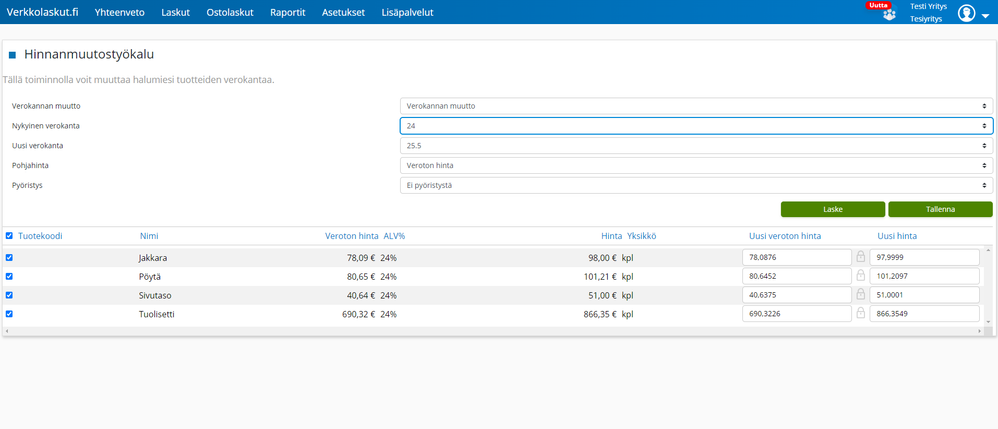Click the Uusi veroton hinta field for Pöytä
Screen dimensions: 998x429
pyautogui.click(x=797, y=276)
